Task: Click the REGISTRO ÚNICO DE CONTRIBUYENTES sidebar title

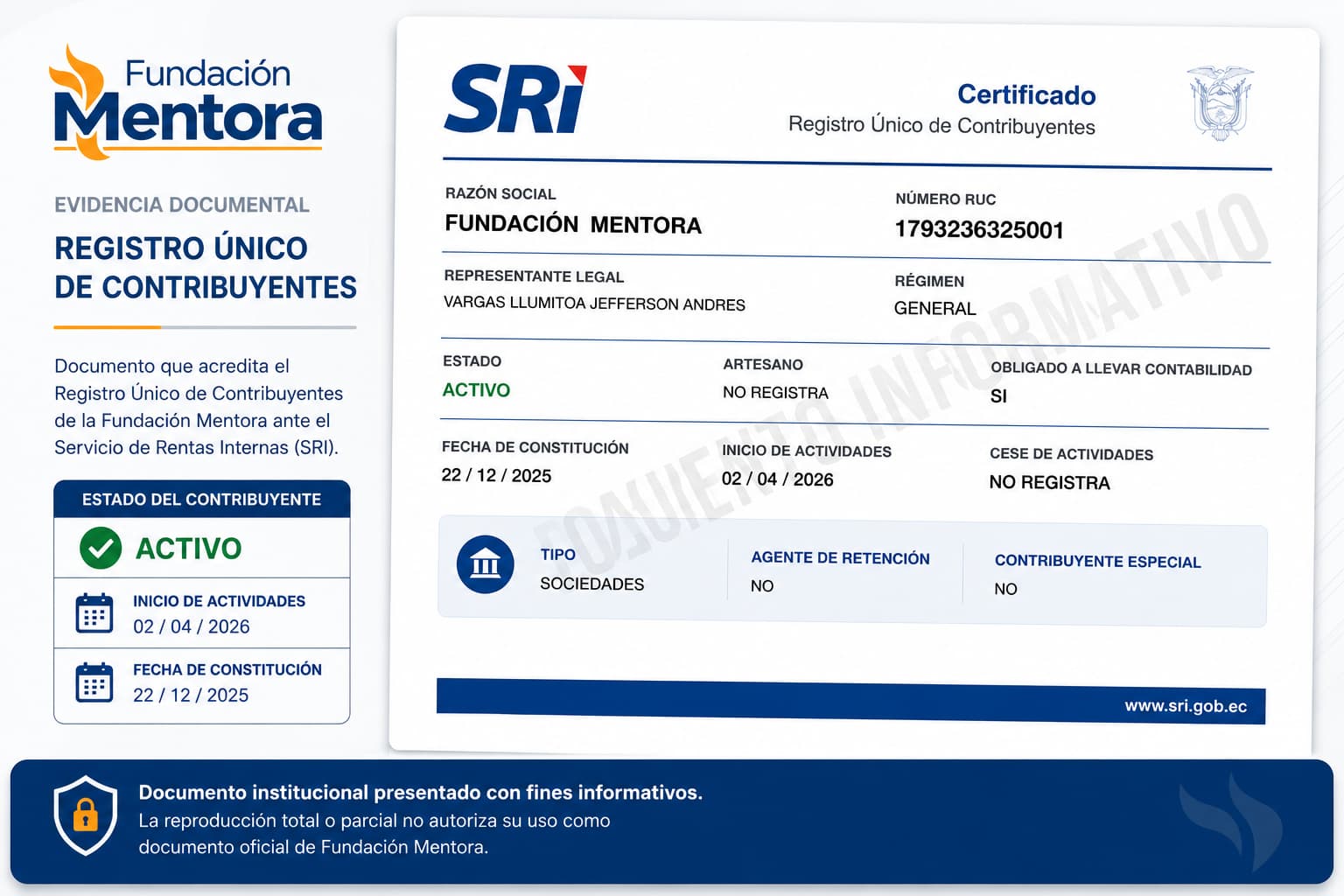Action: 206,268
